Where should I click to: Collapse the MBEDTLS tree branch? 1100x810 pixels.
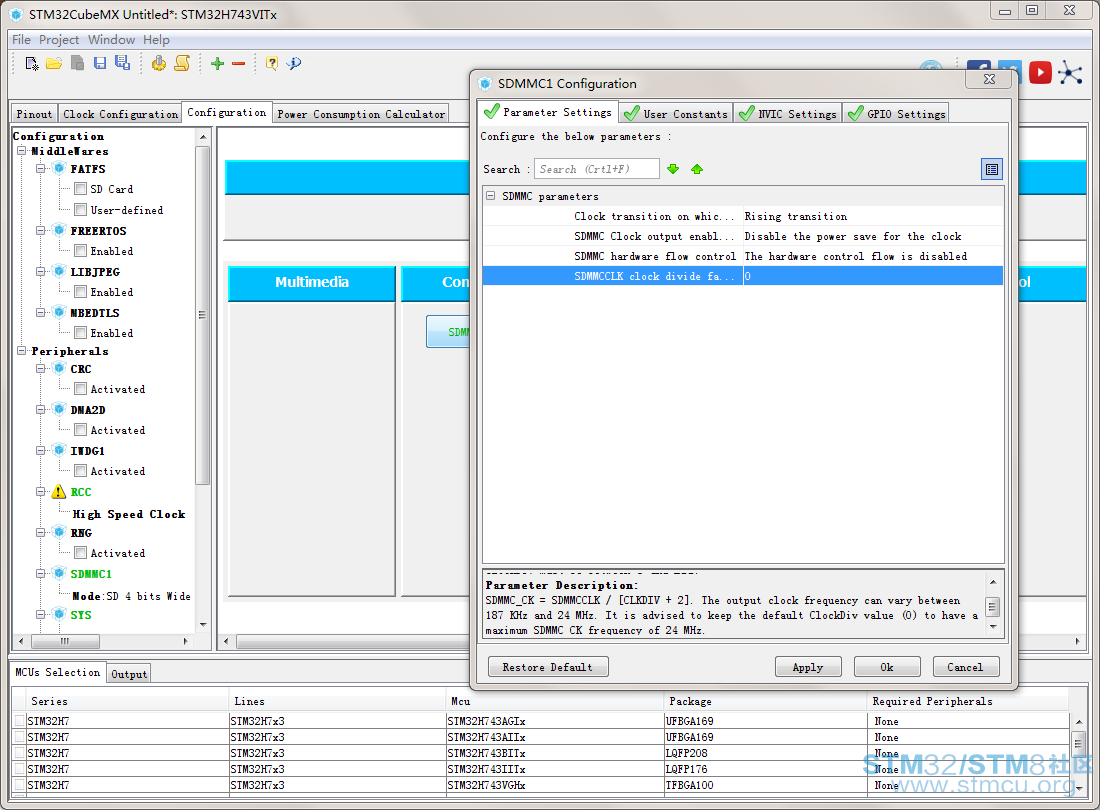41,312
